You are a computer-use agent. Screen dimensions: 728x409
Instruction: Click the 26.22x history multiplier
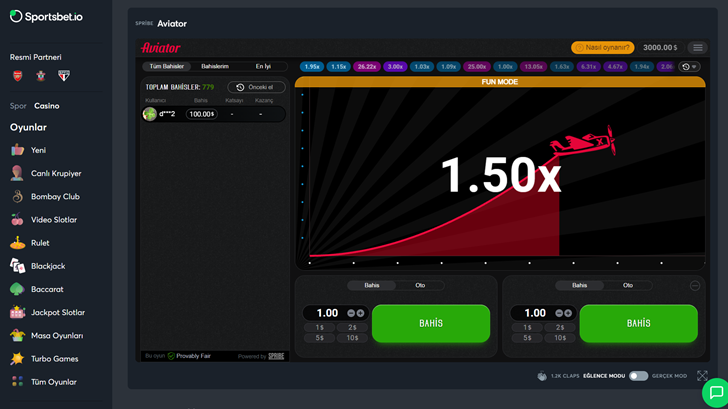point(367,67)
